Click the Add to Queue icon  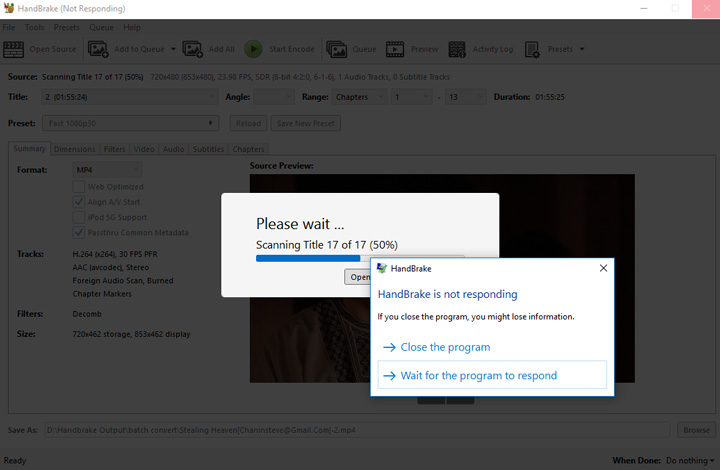(x=98, y=49)
